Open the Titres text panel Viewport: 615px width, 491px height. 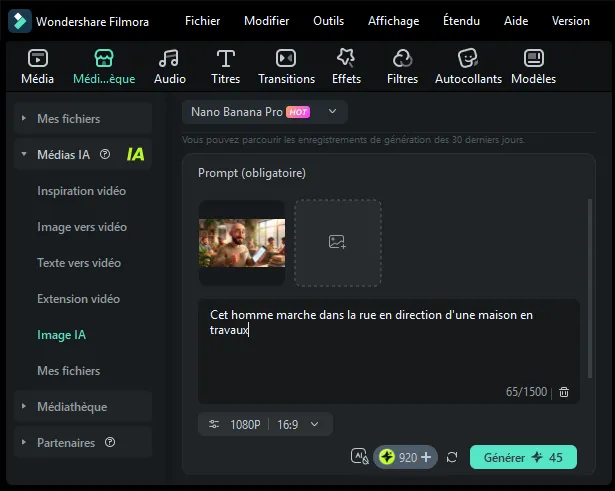[x=226, y=67]
